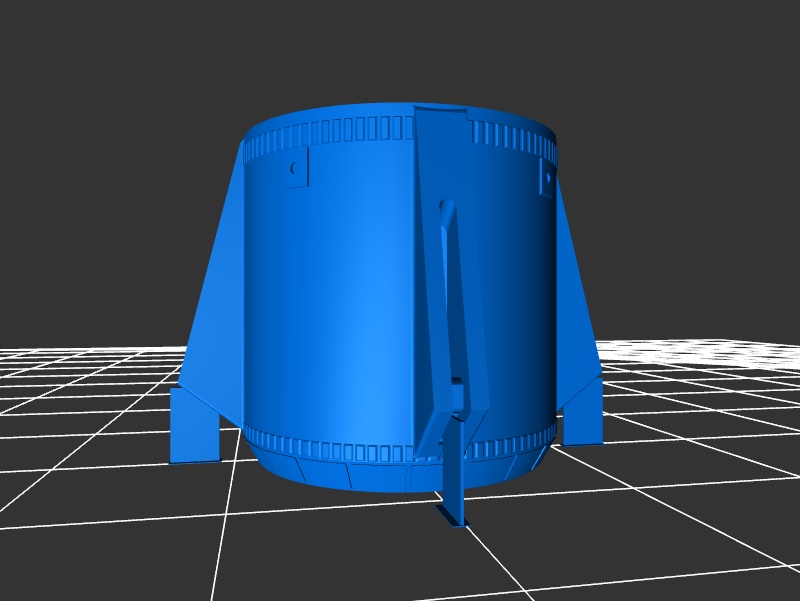Select the front center landing foot post
The image size is (800, 601).
[453, 480]
